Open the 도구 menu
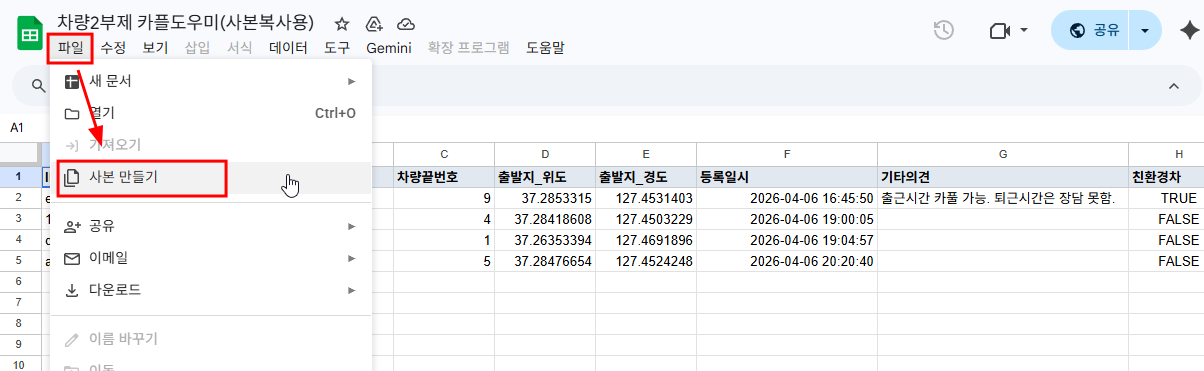This screenshot has width=1204, height=371. tap(337, 47)
